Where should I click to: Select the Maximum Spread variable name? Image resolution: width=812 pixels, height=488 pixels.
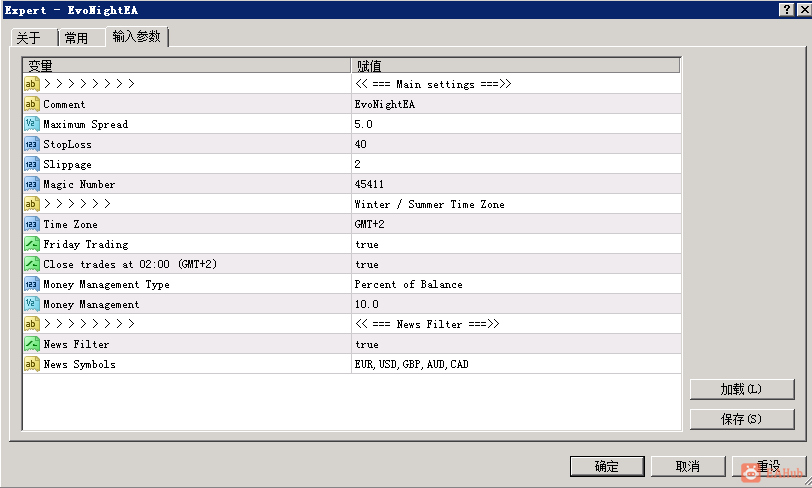point(85,124)
